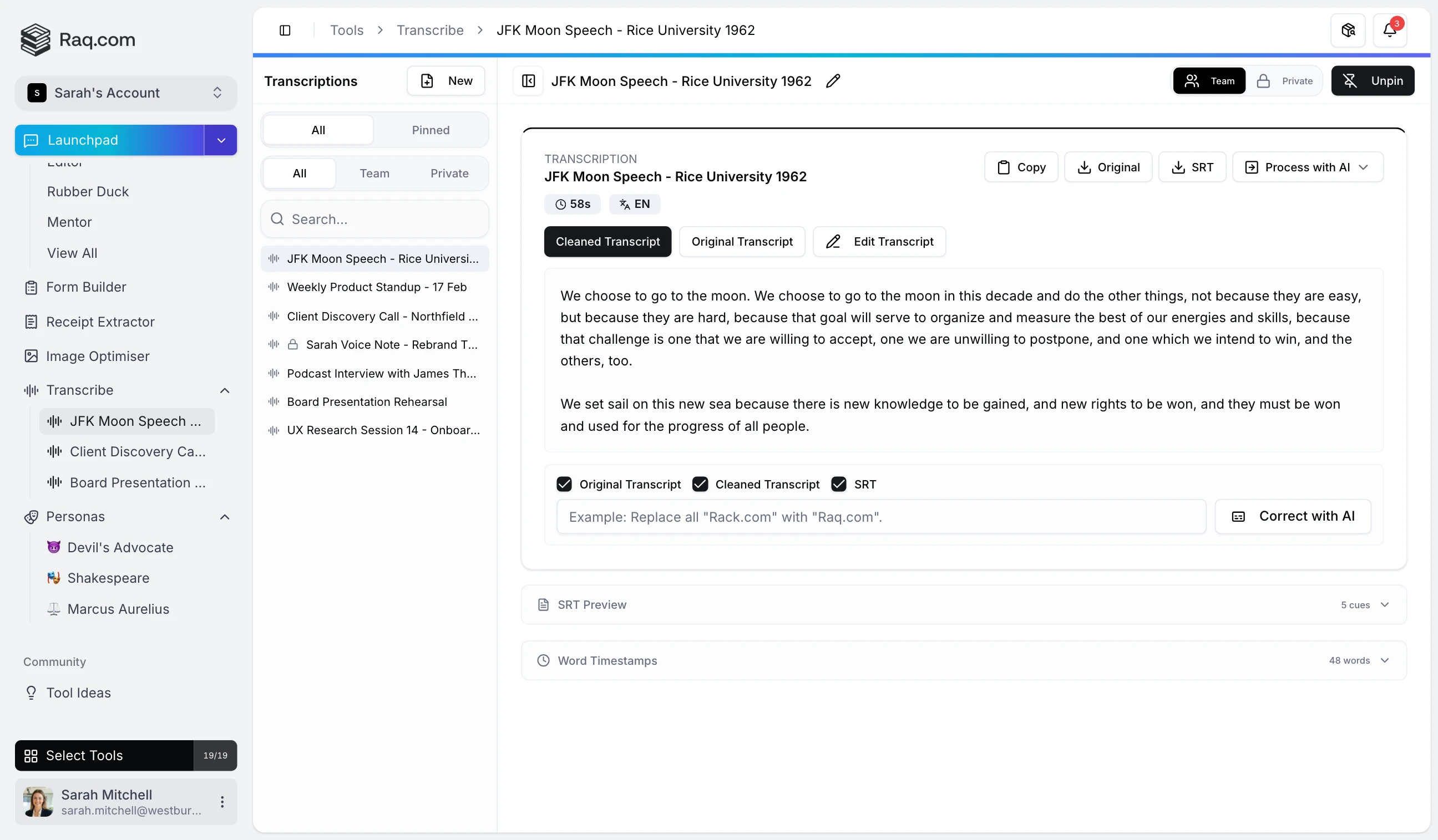Switch to the Pinned tab

[x=431, y=130]
